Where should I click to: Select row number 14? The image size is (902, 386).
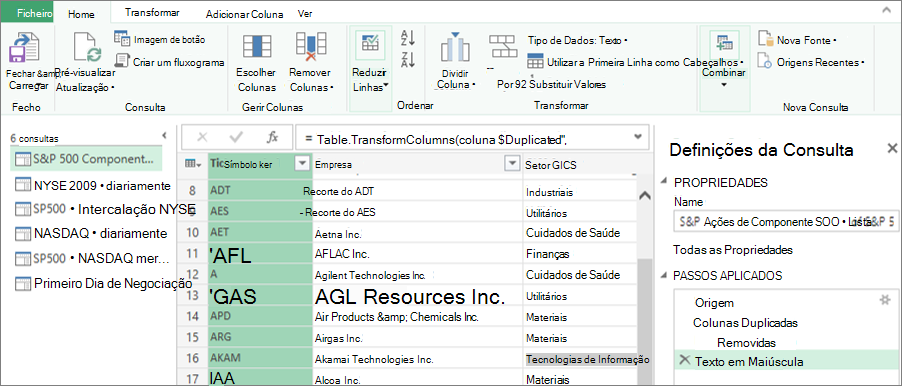(193, 316)
